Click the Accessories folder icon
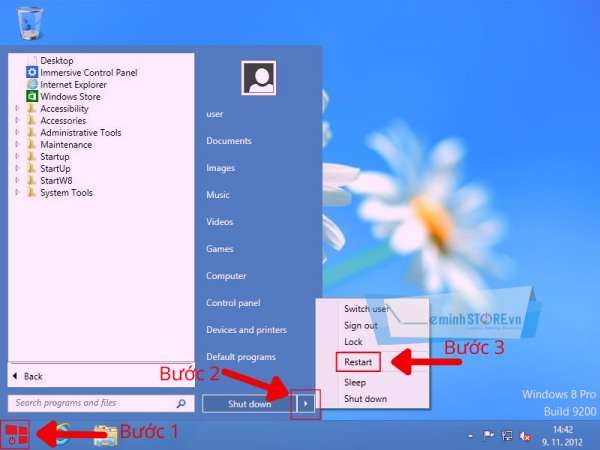The height and width of the screenshot is (450, 600). [32, 120]
